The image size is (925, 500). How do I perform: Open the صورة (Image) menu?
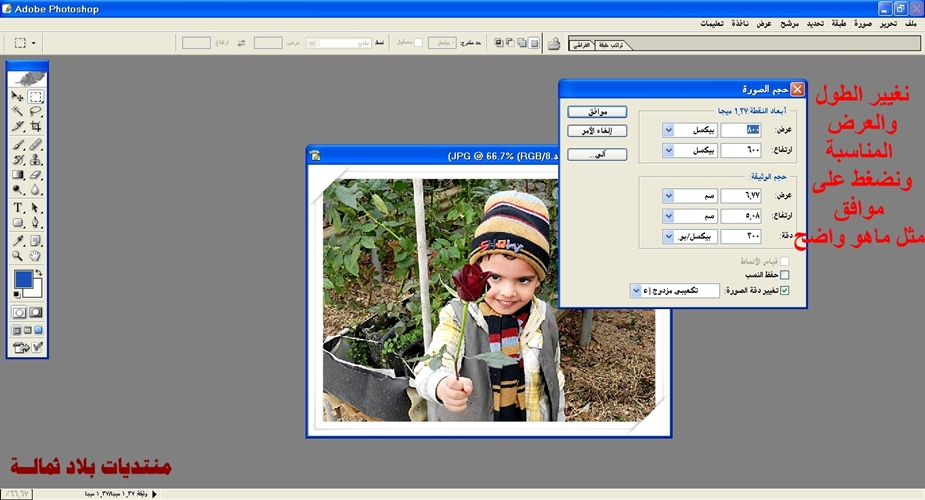pos(862,24)
